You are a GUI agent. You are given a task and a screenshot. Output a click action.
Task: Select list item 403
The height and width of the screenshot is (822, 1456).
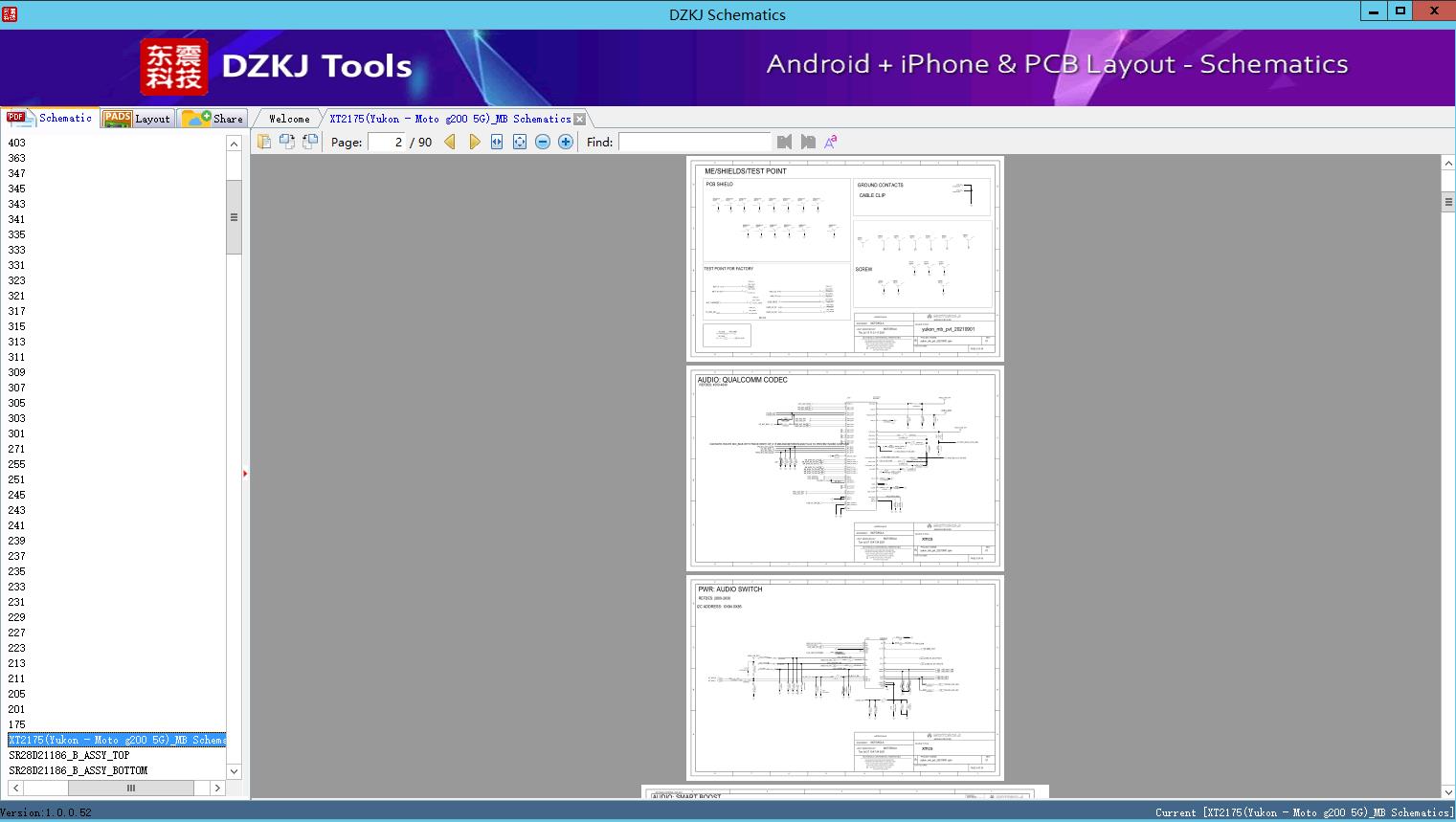click(17, 143)
